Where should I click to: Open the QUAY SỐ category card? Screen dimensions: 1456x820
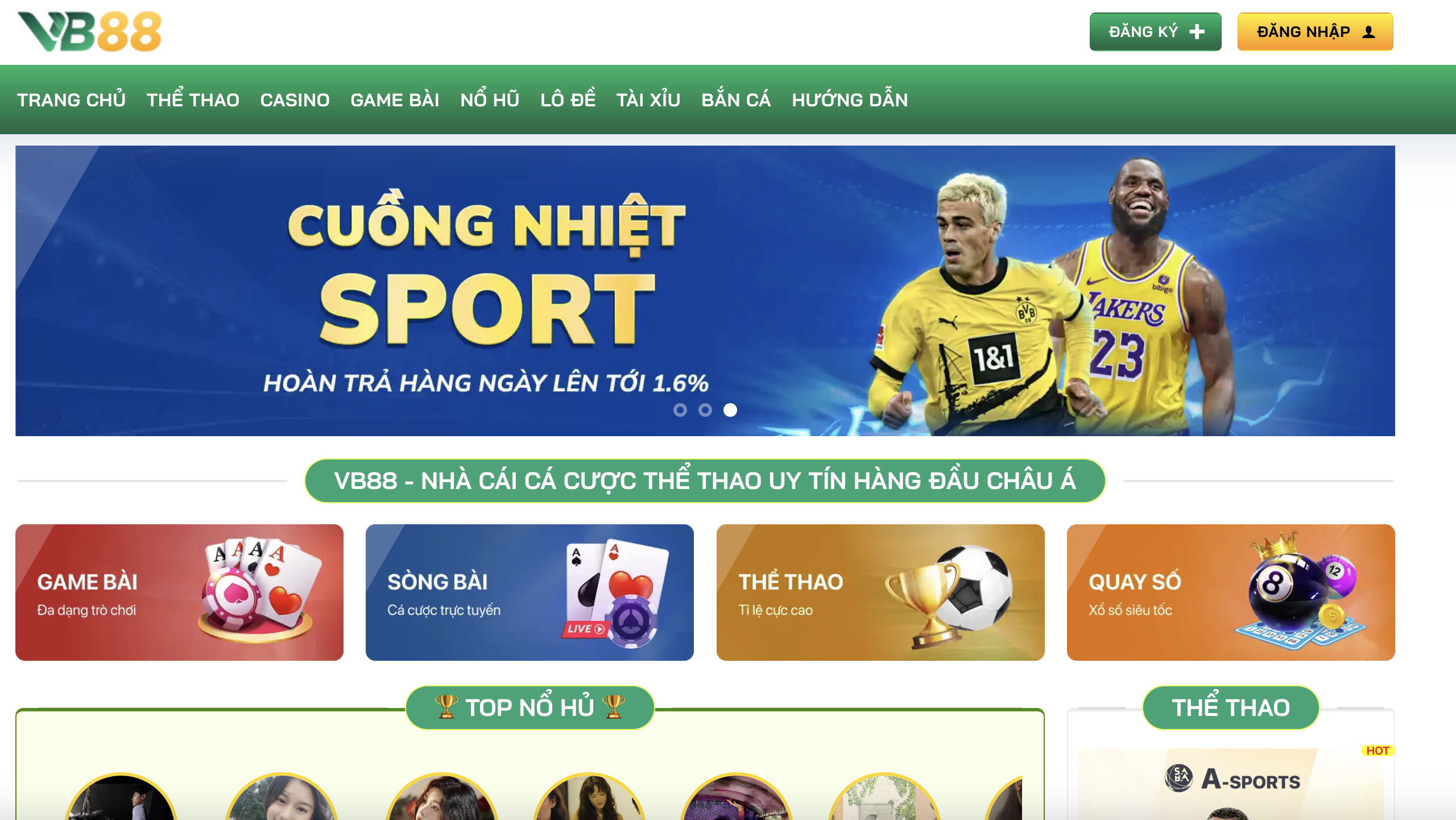click(x=1231, y=593)
